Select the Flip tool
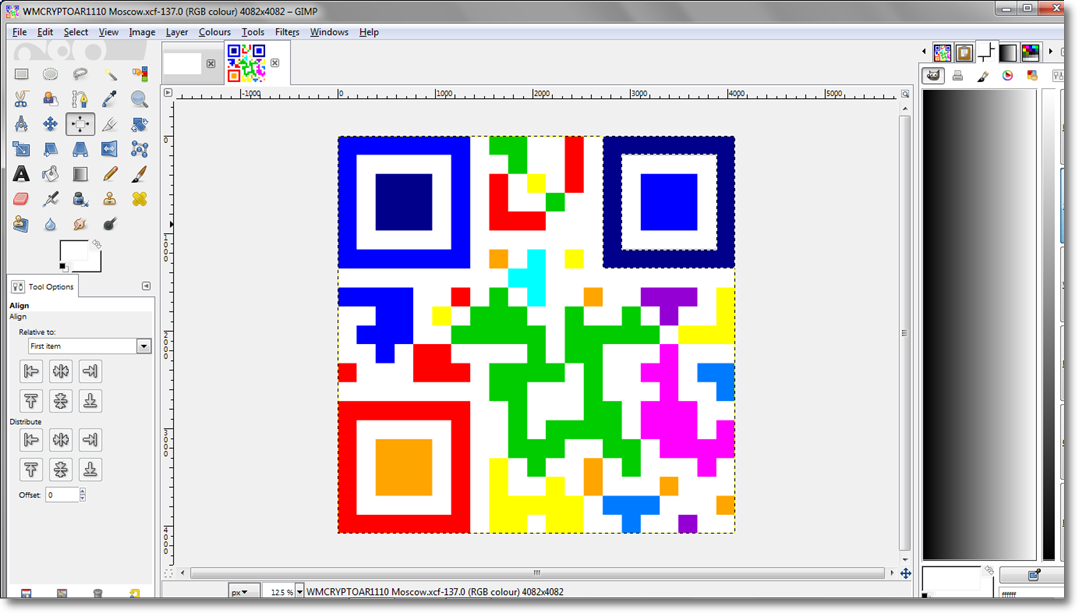The height and width of the screenshot is (615, 1080). [110, 149]
